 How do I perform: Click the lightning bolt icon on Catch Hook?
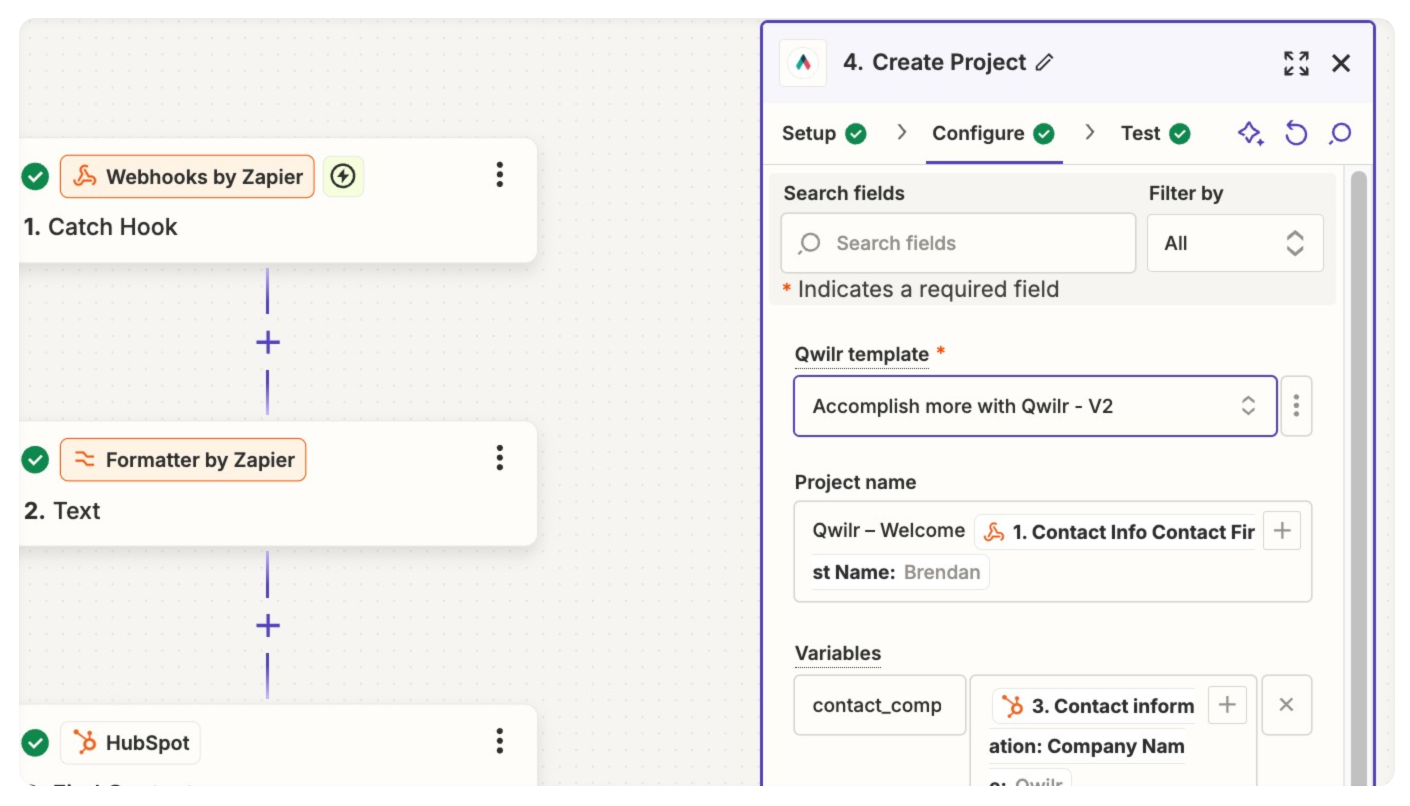[343, 177]
